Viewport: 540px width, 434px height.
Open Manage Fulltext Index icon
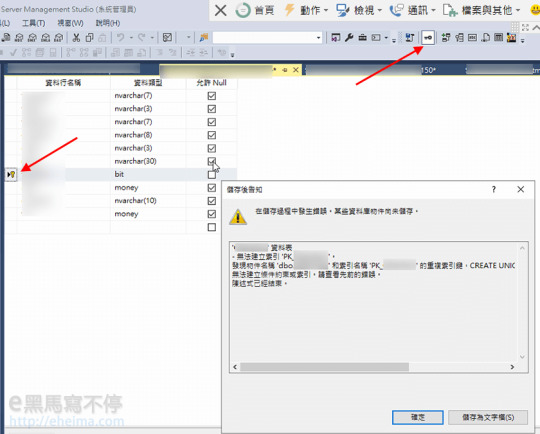pos(472,38)
